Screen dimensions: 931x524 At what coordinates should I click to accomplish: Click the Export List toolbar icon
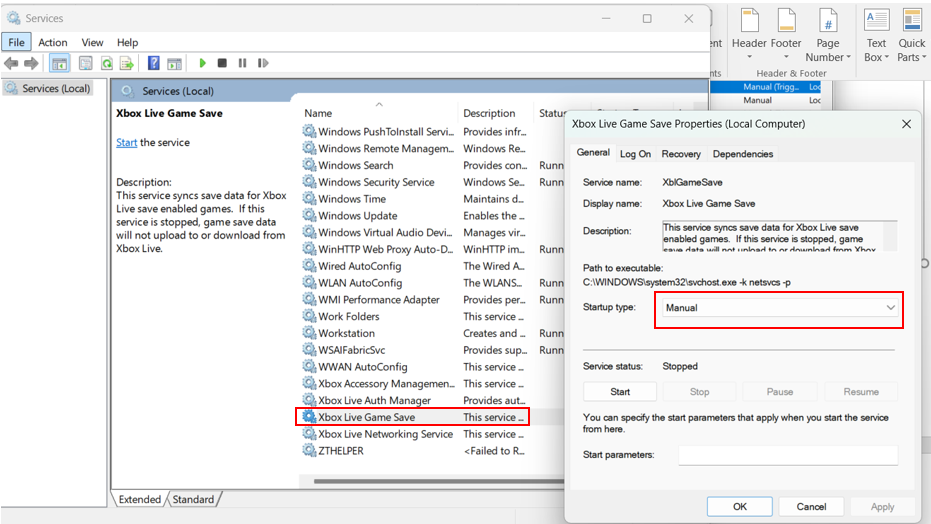(x=126, y=63)
